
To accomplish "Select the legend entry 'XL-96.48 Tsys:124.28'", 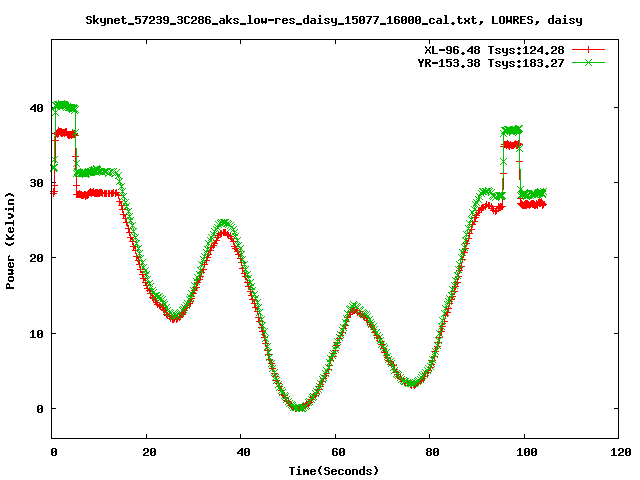I will click(494, 50).
